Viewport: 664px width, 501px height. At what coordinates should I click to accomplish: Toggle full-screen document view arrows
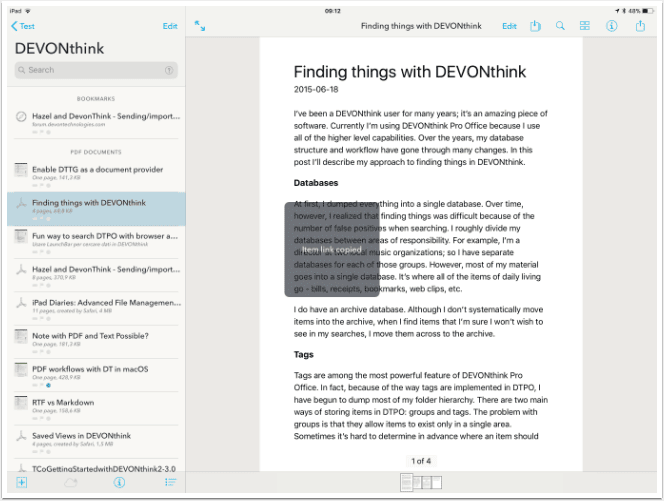[x=200, y=26]
